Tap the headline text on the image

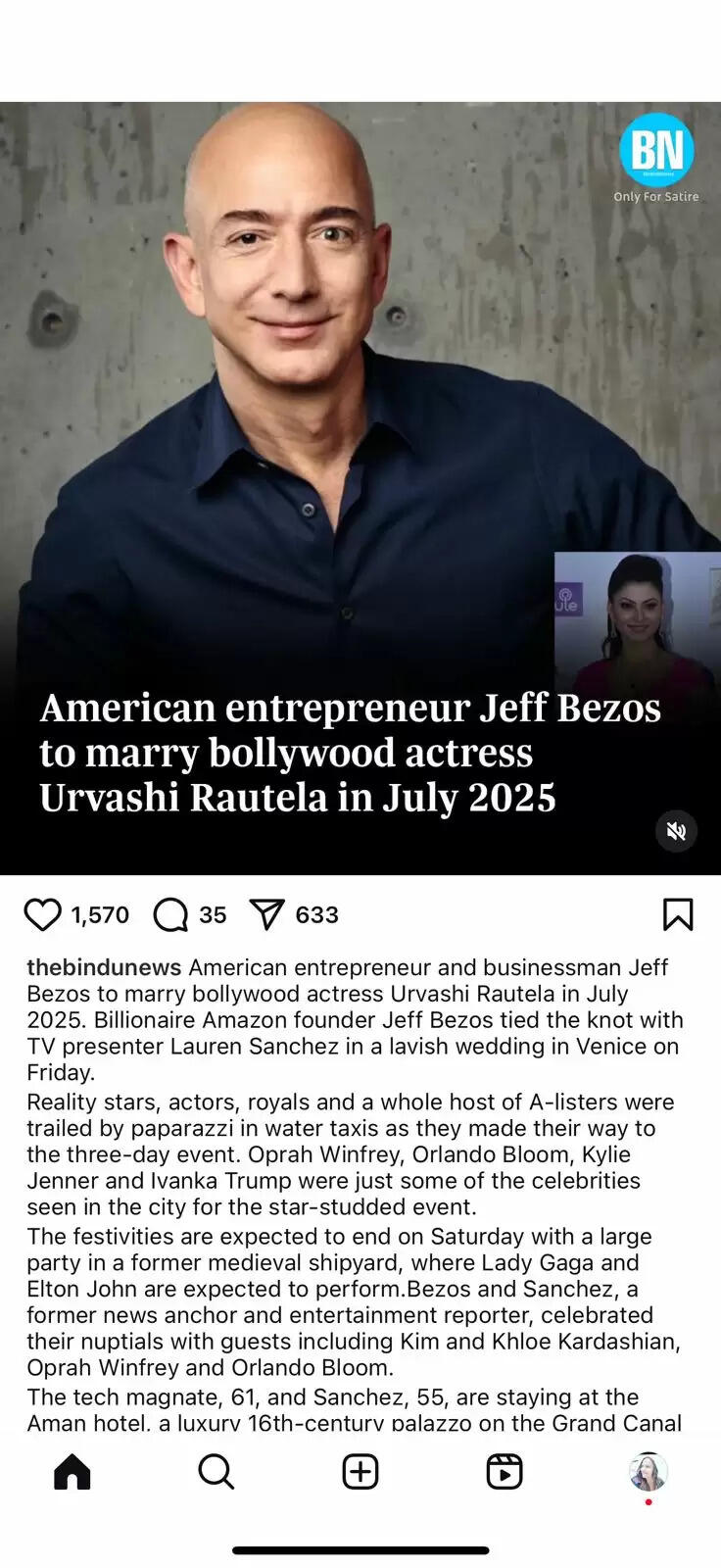[x=350, y=753]
